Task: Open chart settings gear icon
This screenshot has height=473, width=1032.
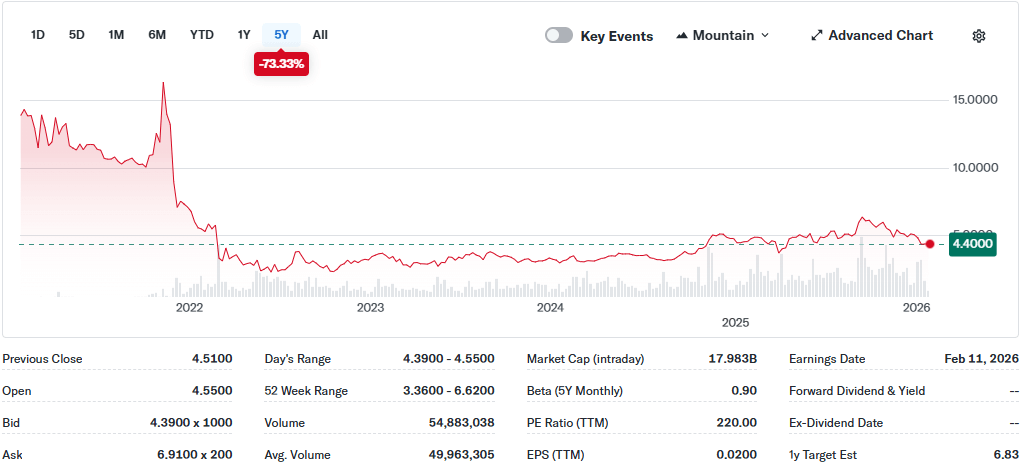Action: 979,36
